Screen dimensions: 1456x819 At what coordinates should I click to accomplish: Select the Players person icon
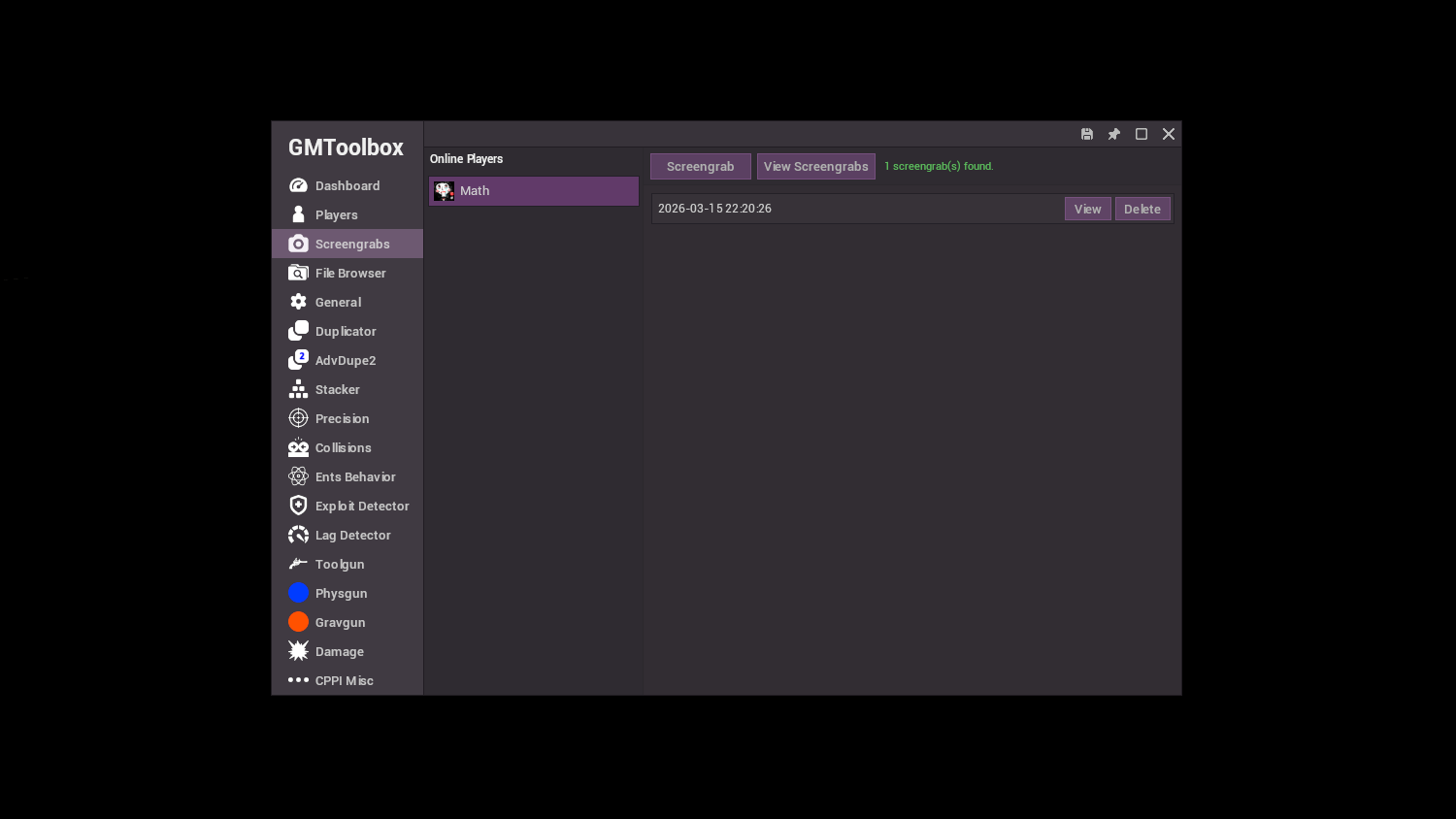tap(298, 214)
